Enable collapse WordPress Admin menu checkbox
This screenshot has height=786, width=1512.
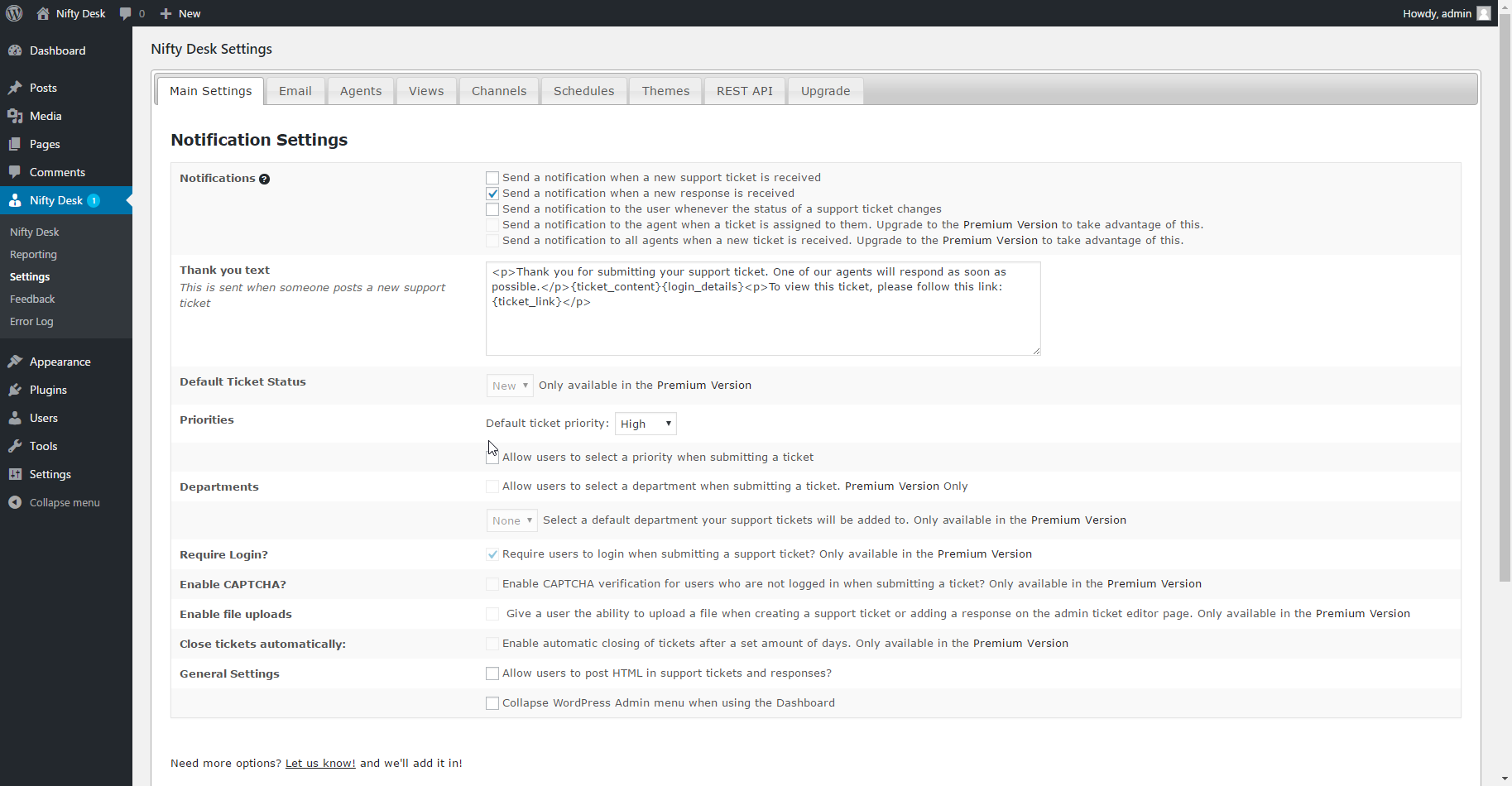point(492,703)
